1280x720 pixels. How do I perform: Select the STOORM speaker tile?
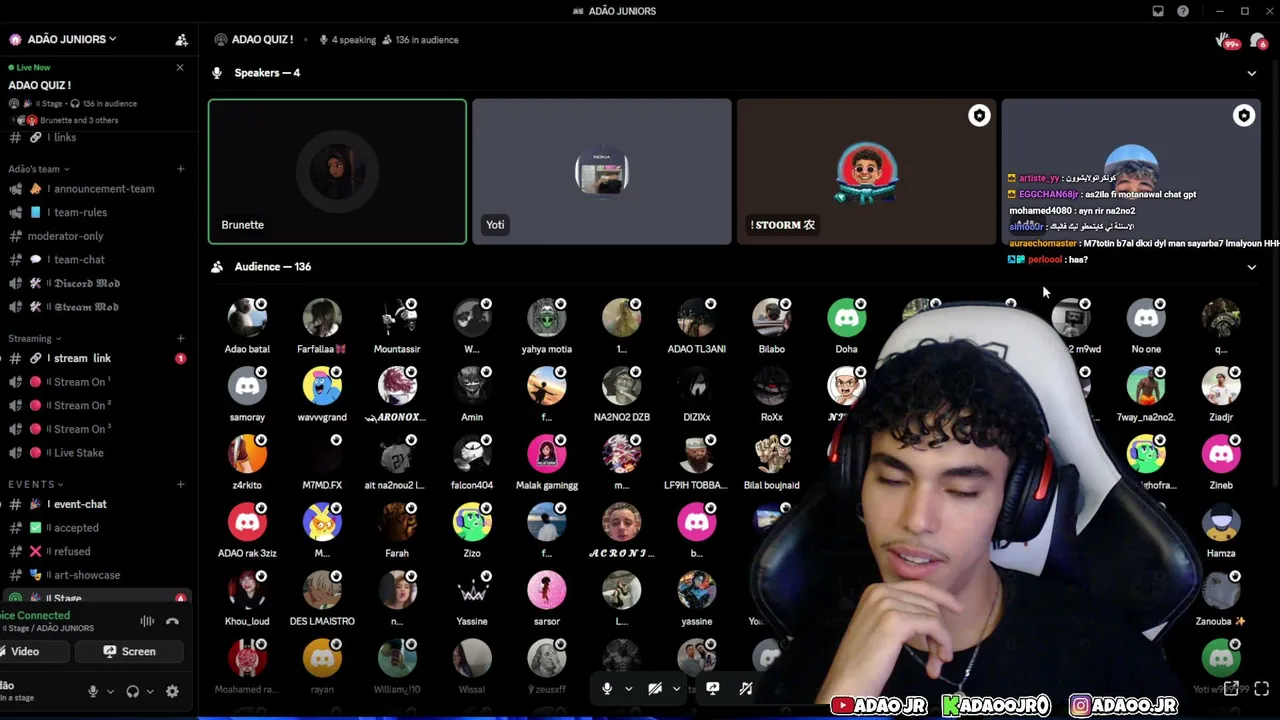(866, 171)
